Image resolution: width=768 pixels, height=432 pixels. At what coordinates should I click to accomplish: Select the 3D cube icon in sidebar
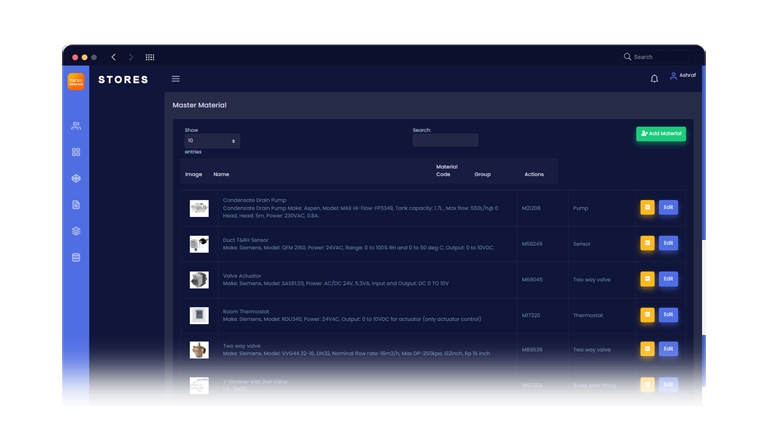(x=76, y=179)
